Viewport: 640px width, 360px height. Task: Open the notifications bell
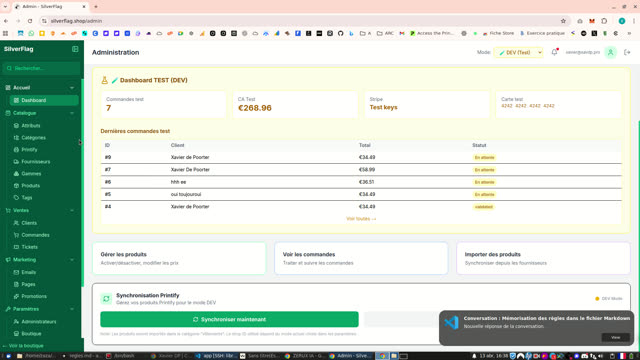pyautogui.click(x=554, y=52)
